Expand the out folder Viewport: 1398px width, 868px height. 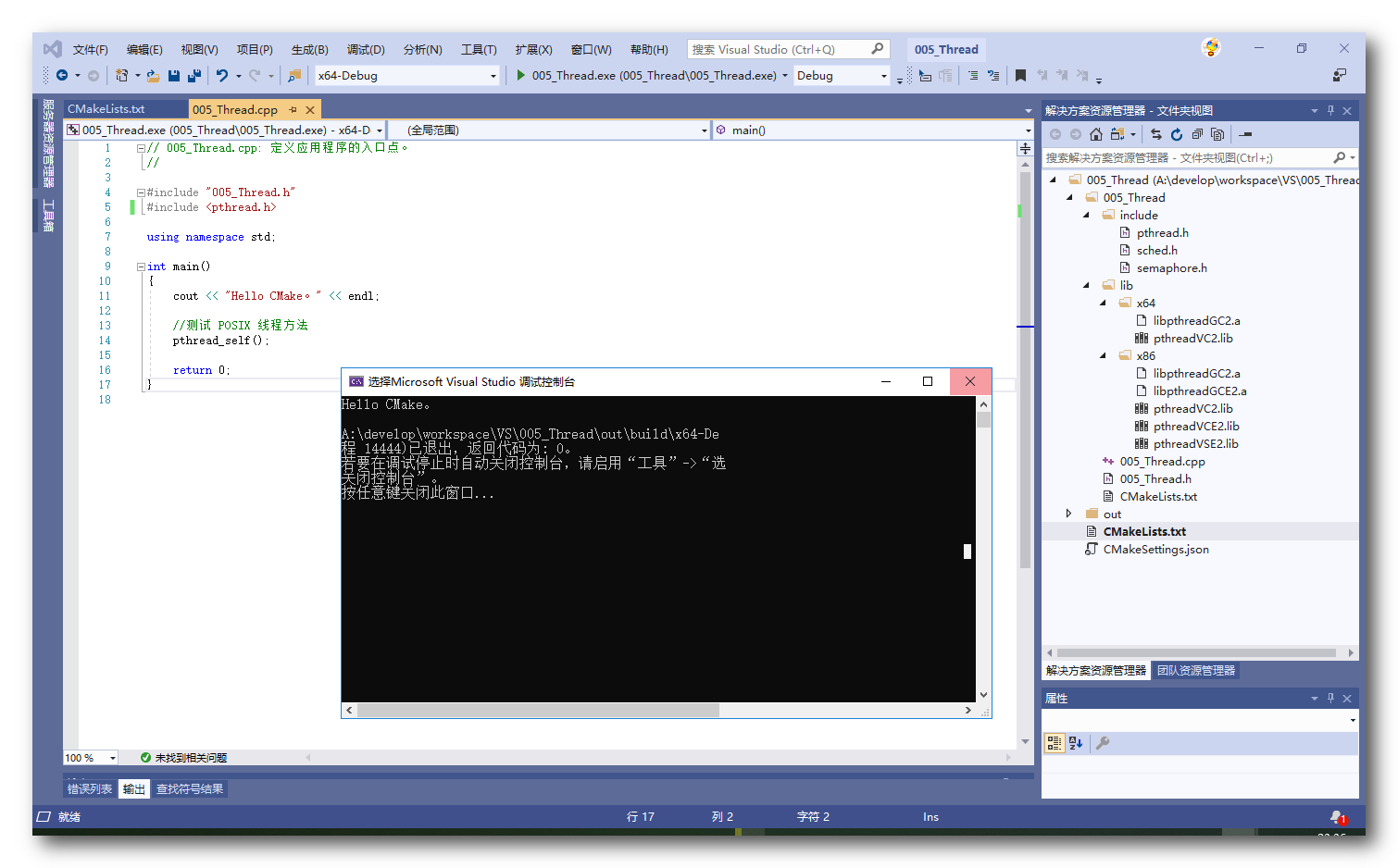[x=1069, y=514]
